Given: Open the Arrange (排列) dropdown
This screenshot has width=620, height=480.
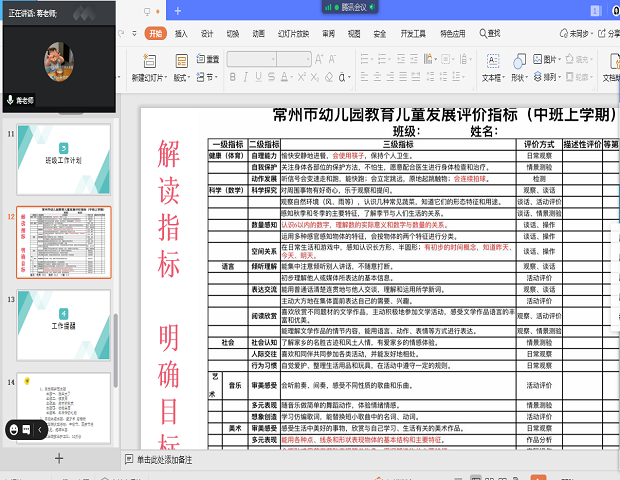Looking at the screenshot, I should click(548, 77).
